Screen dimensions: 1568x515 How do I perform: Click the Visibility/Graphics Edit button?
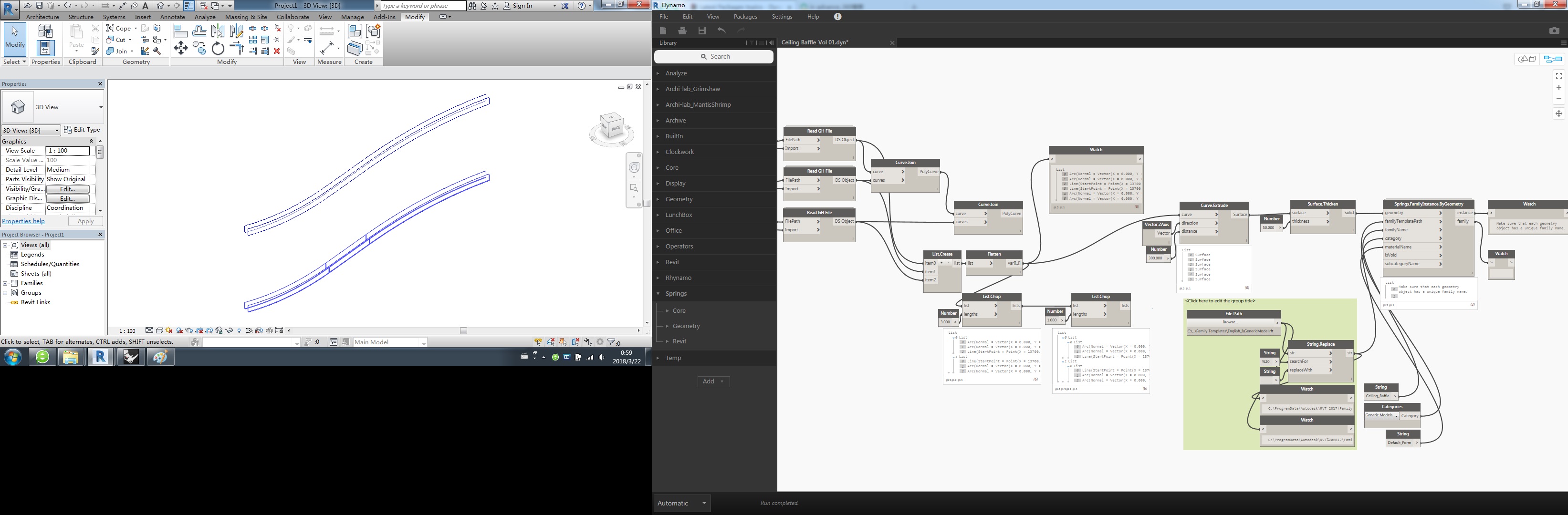click(68, 189)
